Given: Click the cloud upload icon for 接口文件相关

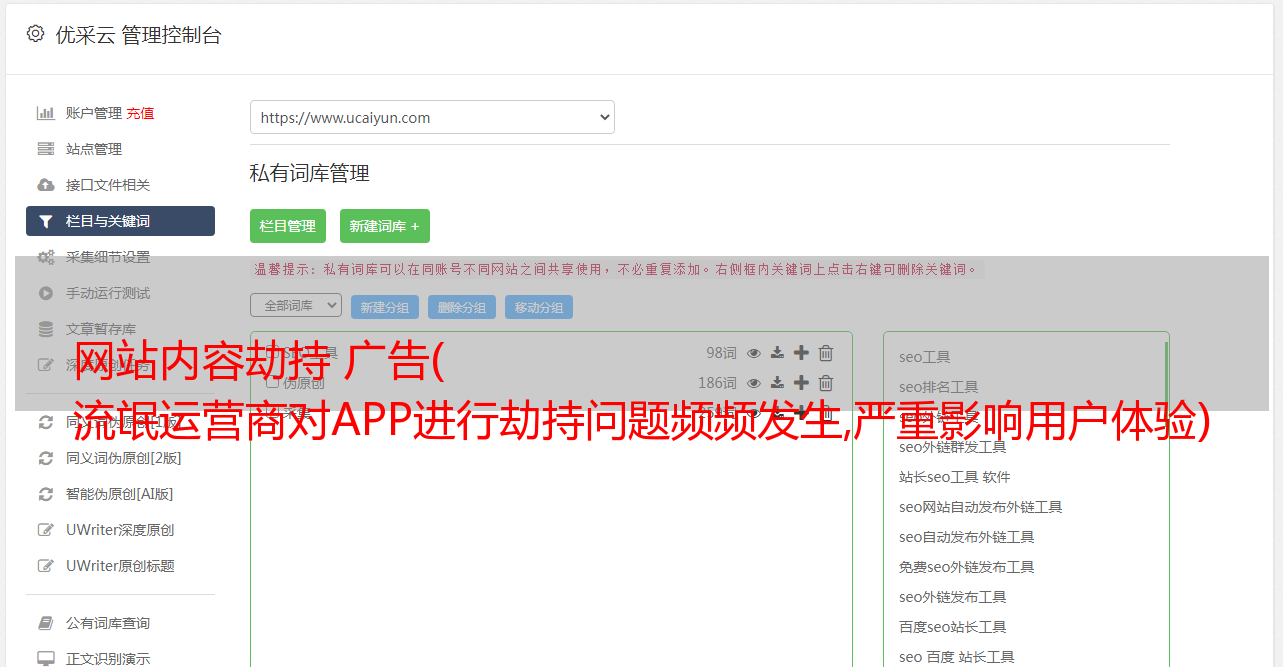Looking at the screenshot, I should coord(46,185).
